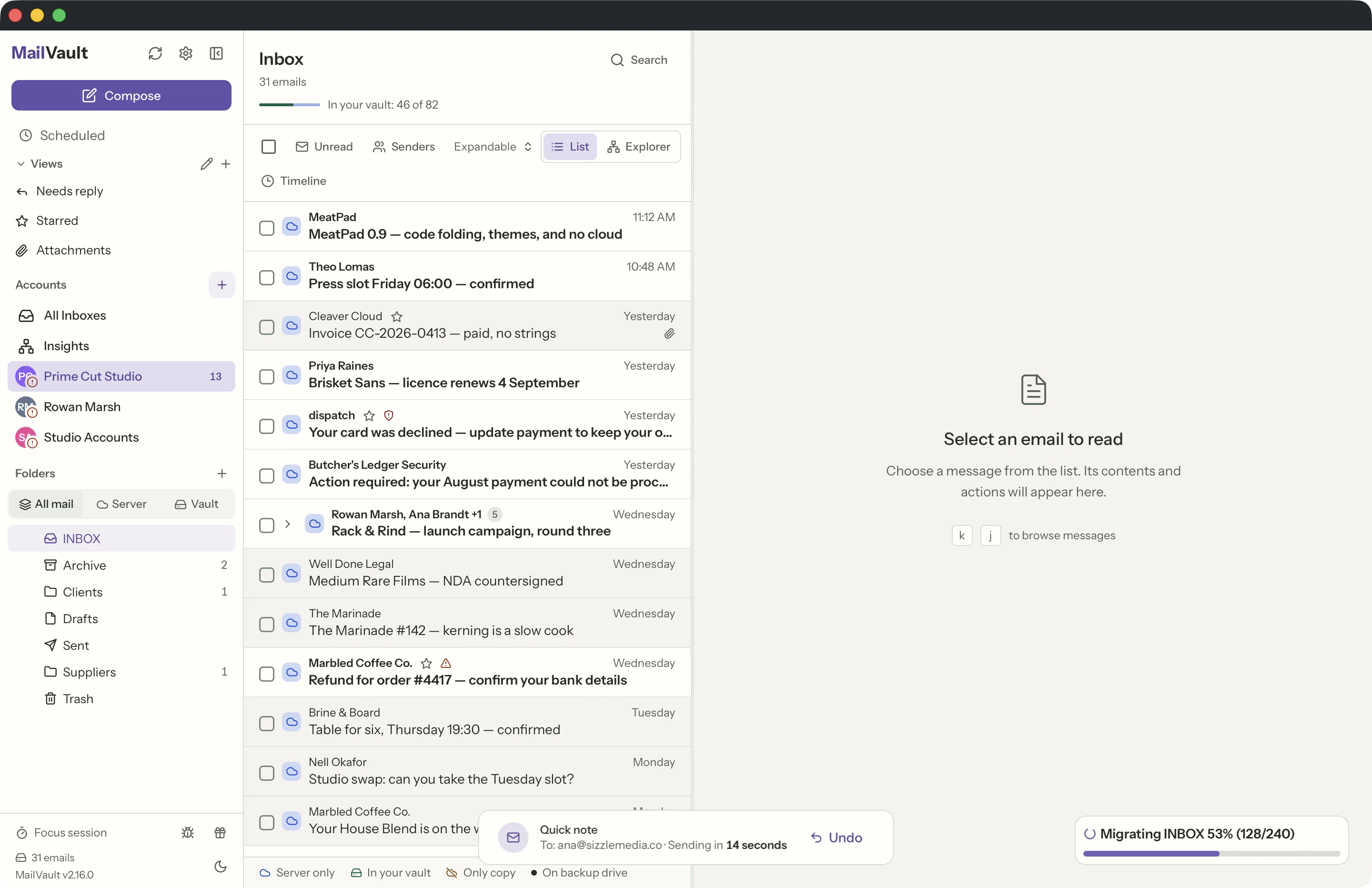
Task: Select the Priya Raines email checkbox
Action: click(266, 377)
